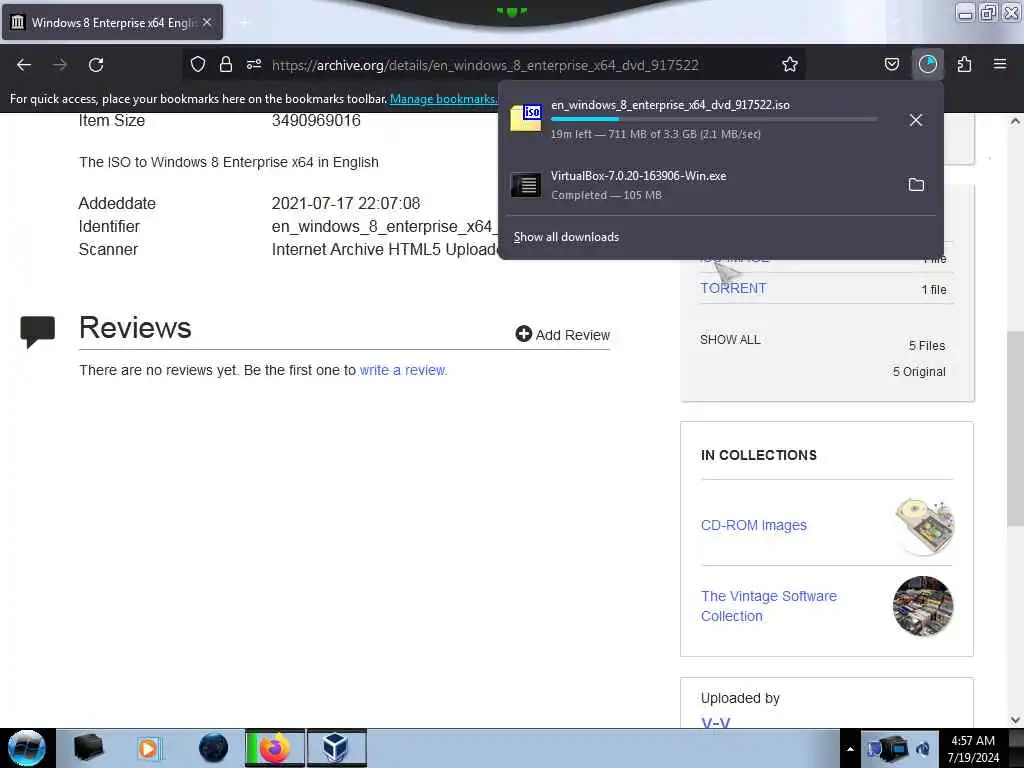Open site permissions icon in address bar
This screenshot has width=1024, height=768.
click(254, 64)
